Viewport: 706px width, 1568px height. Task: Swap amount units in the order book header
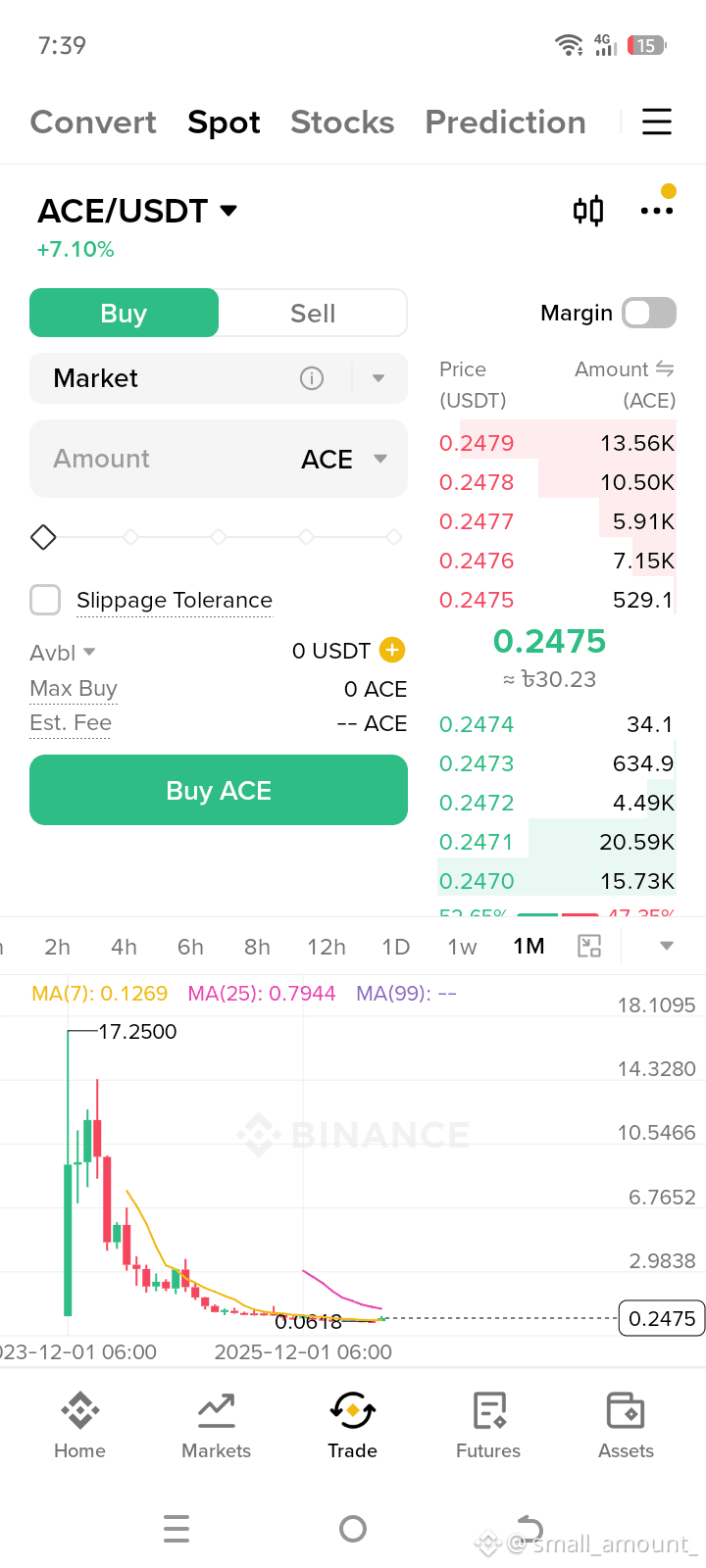click(665, 368)
